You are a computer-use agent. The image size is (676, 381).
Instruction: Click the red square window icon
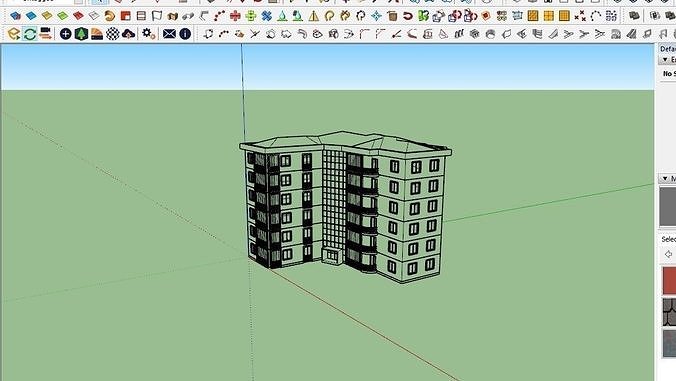pos(125,16)
